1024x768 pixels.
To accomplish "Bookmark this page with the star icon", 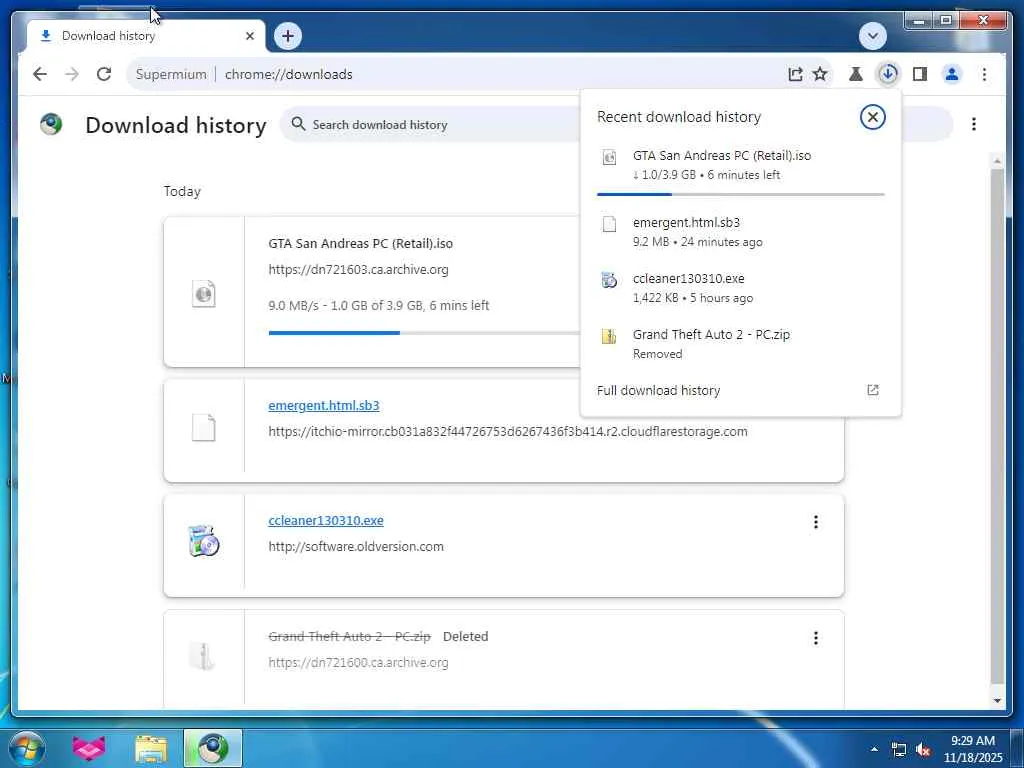I will tap(820, 74).
